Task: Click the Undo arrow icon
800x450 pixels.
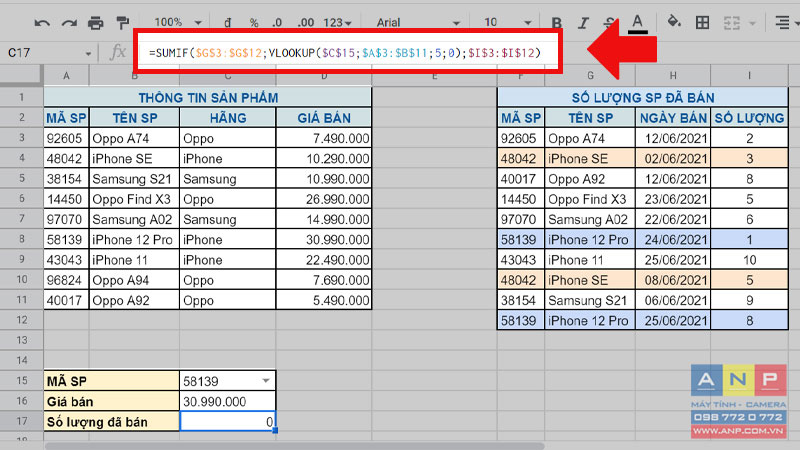Action: (x=42, y=23)
